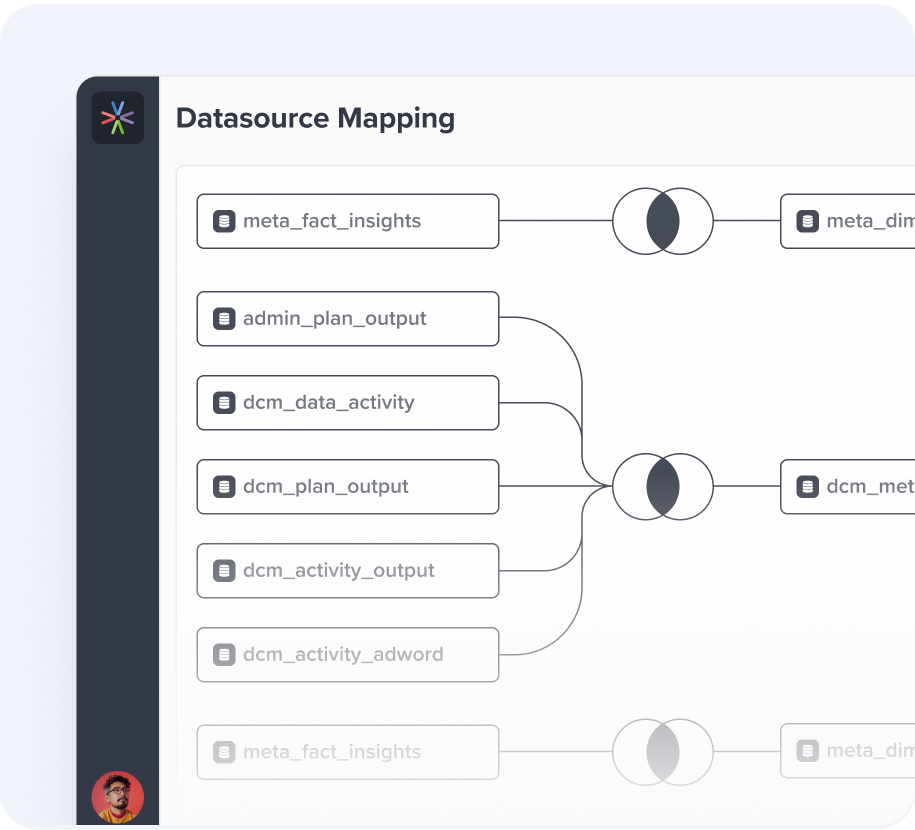Click the dcm_met label text on the right

pyautogui.click(x=871, y=487)
